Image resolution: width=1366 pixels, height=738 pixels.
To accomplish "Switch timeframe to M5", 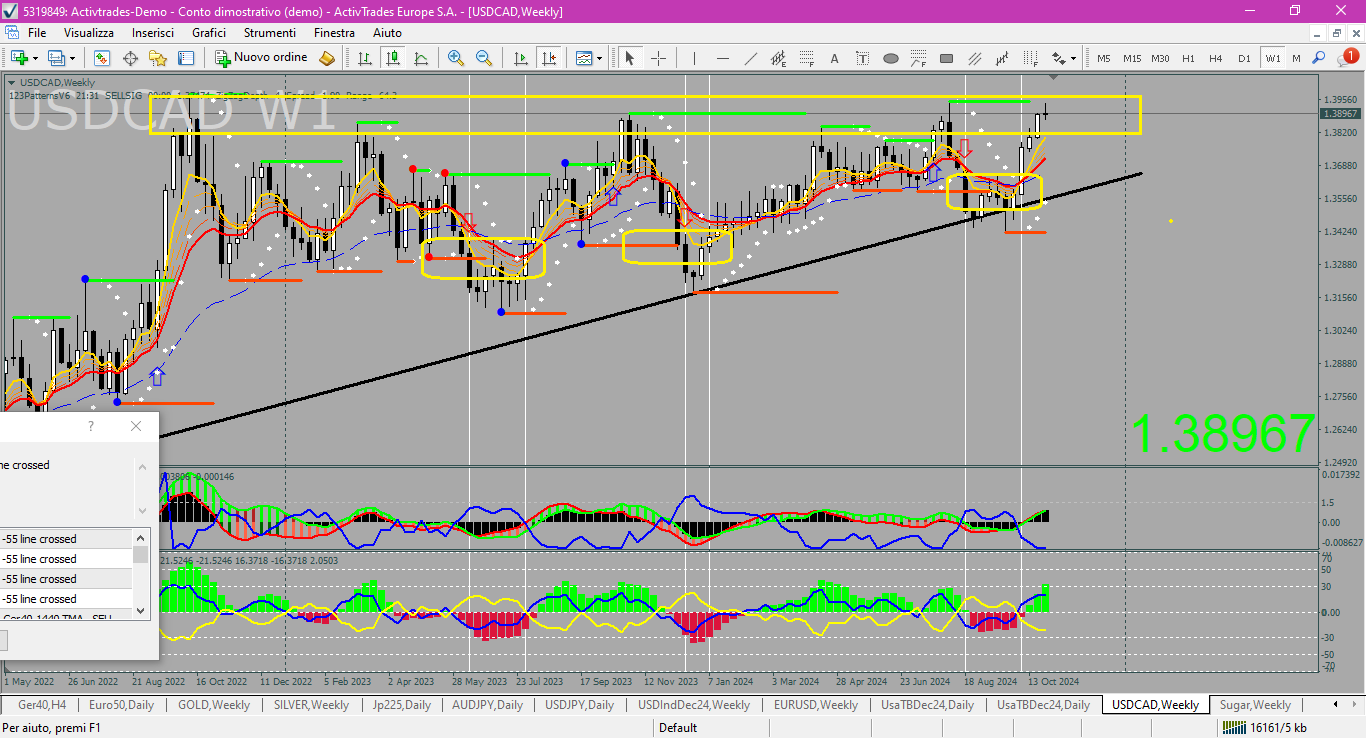I will [x=1104, y=58].
